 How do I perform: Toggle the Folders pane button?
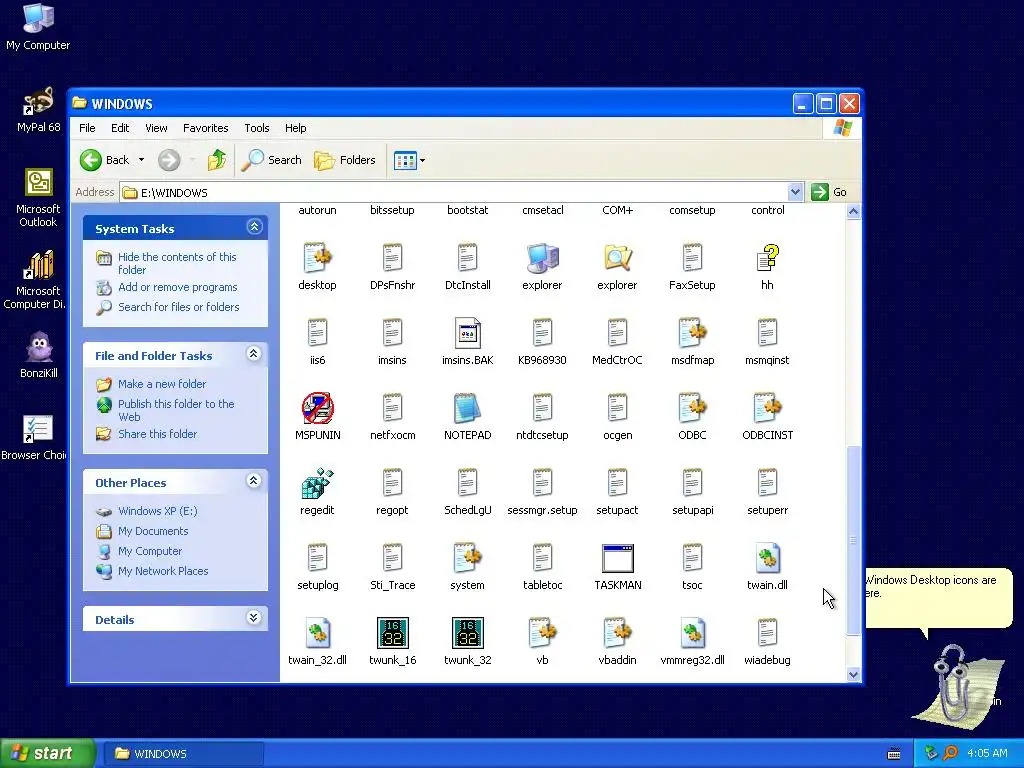pos(345,160)
